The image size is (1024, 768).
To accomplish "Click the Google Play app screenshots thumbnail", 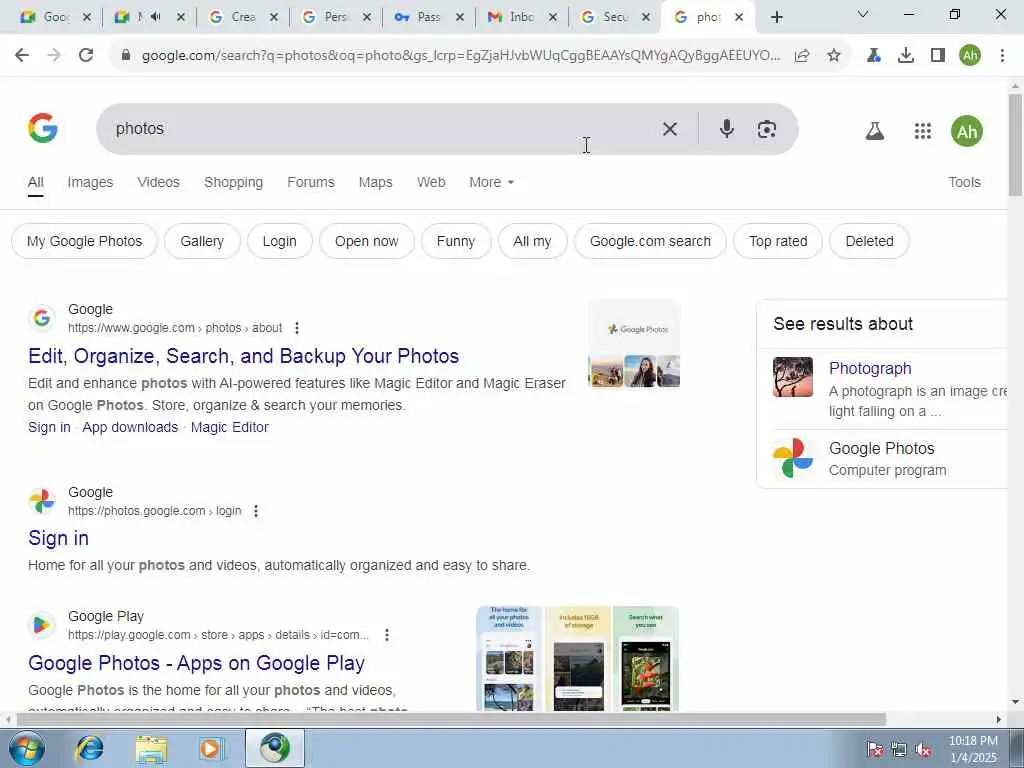I will tap(577, 658).
